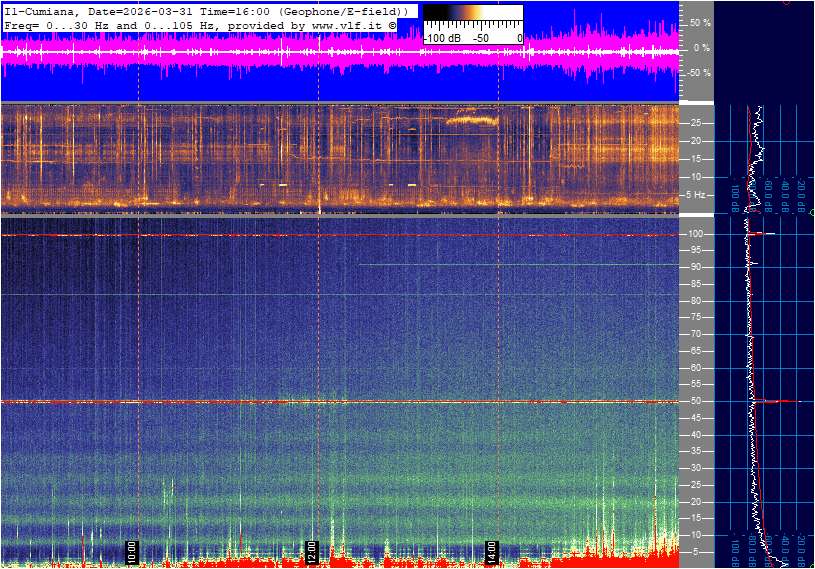815x569 pixels.
Task: Click the '5 Hz' geophone axis label
Action: (x=695, y=195)
